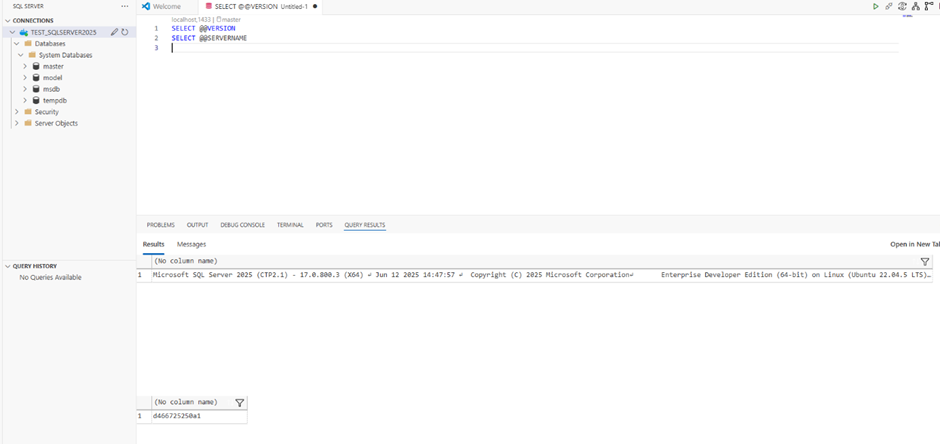Click the connection plug icon in editor toolbar
The image size is (940, 444).
coord(889,6)
